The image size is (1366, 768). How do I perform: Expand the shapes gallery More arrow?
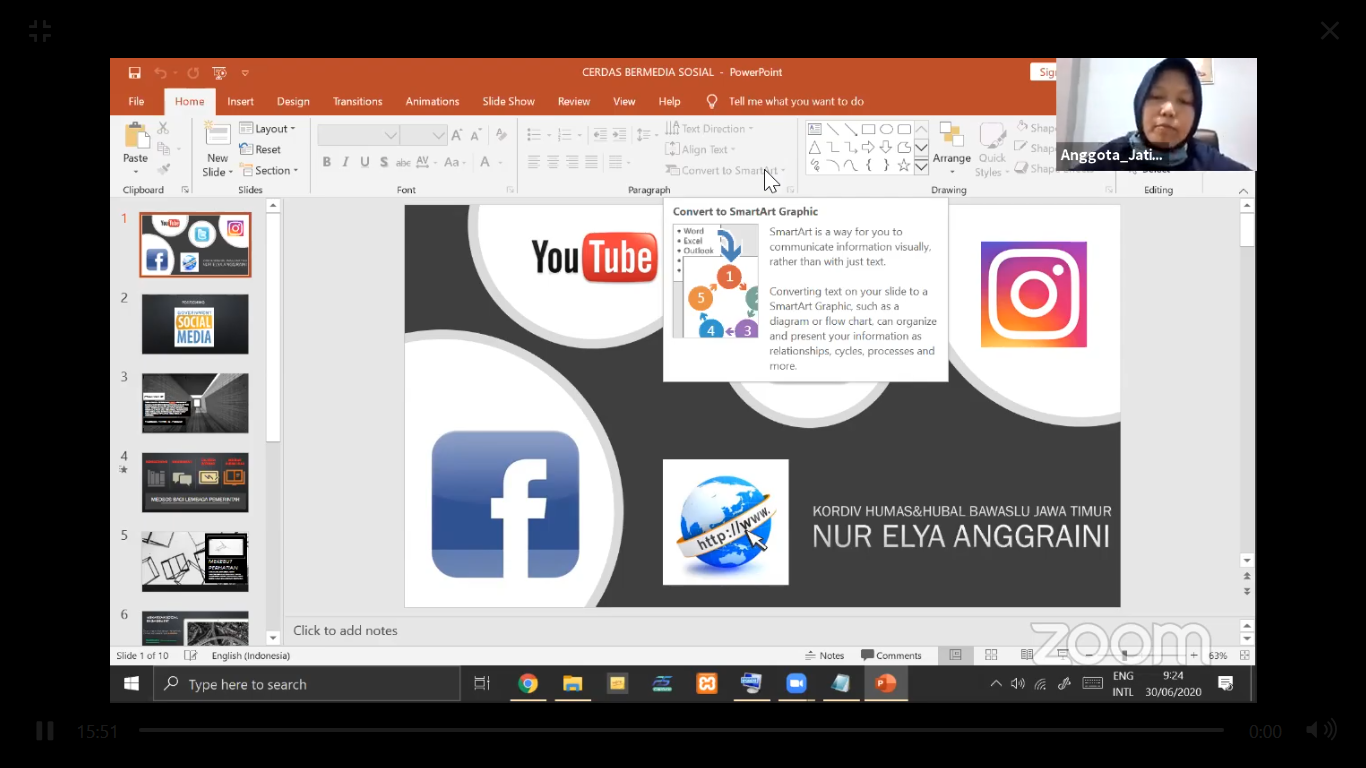[x=921, y=167]
